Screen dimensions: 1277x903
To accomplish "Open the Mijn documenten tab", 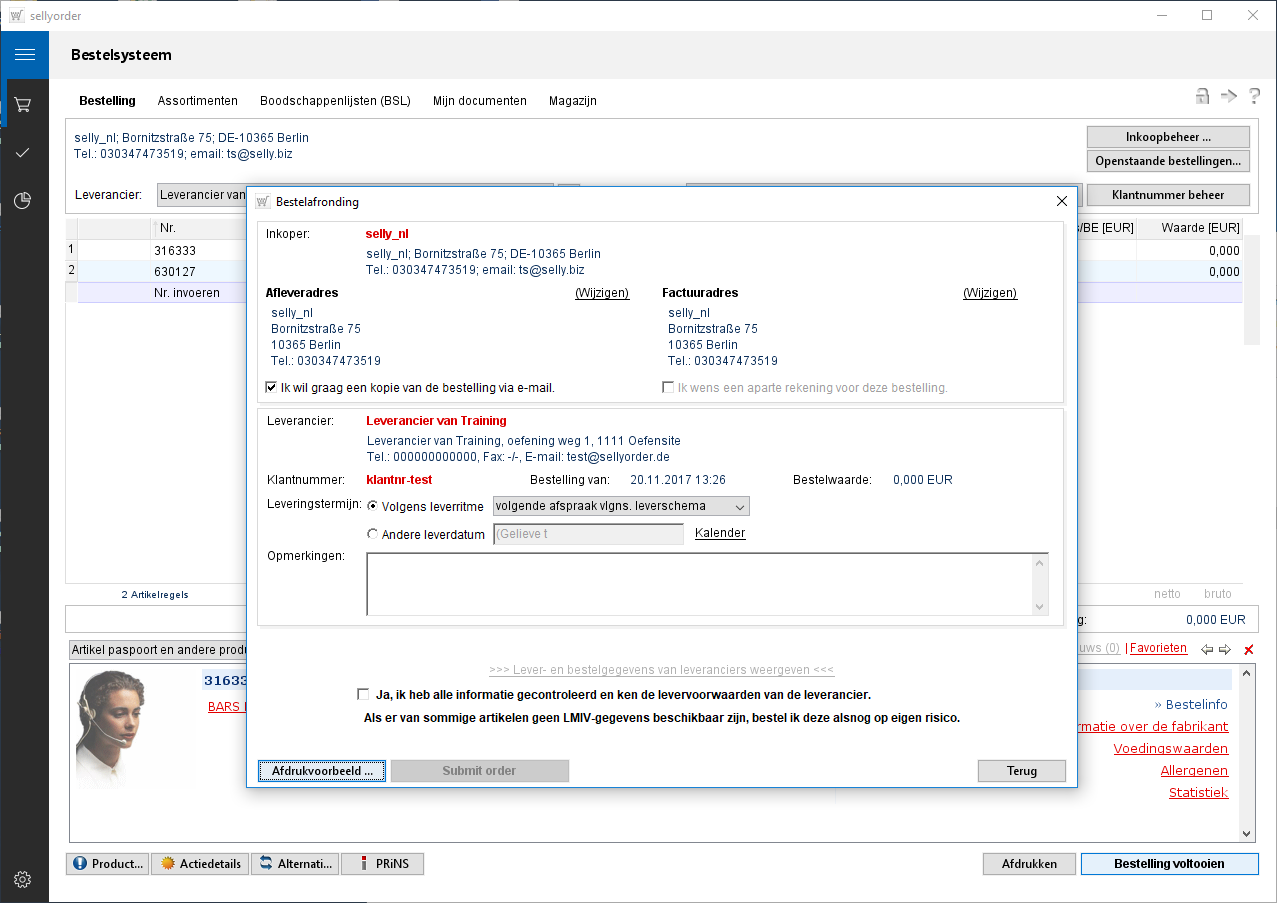I will (x=479, y=101).
